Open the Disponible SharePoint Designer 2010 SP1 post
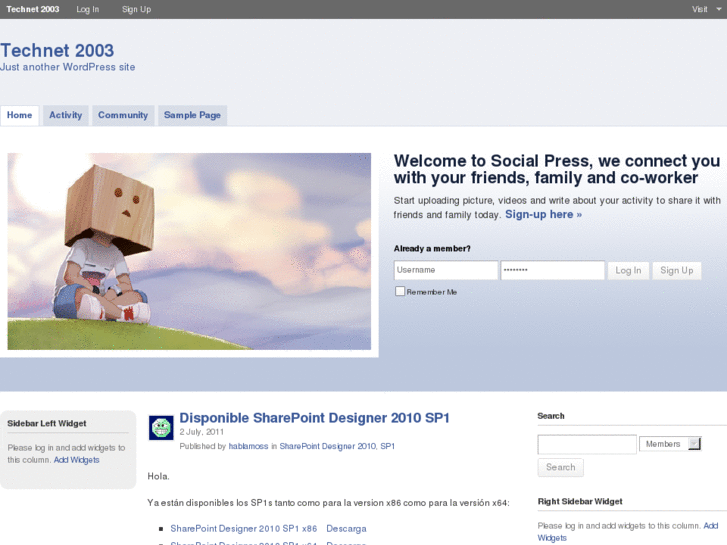Screen dimensions: 727x545 [x=314, y=418]
